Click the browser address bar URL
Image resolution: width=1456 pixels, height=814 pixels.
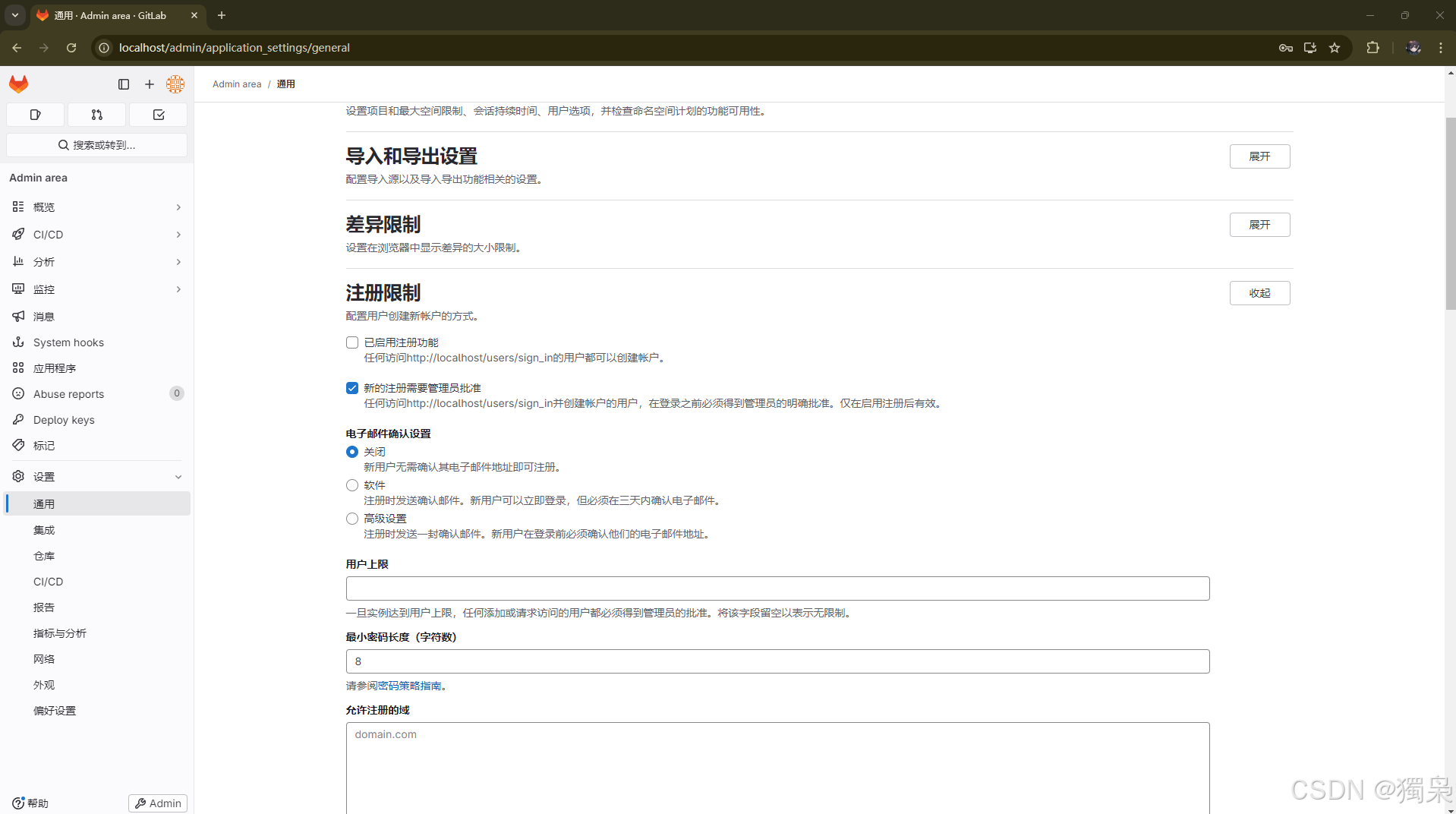[234, 47]
